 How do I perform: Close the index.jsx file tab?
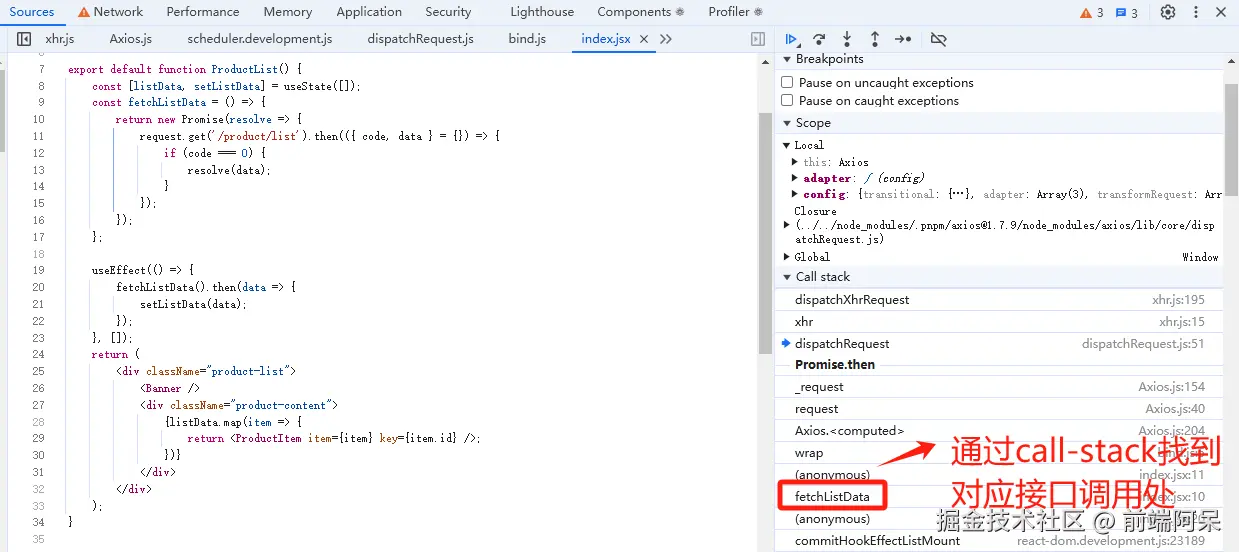[644, 39]
